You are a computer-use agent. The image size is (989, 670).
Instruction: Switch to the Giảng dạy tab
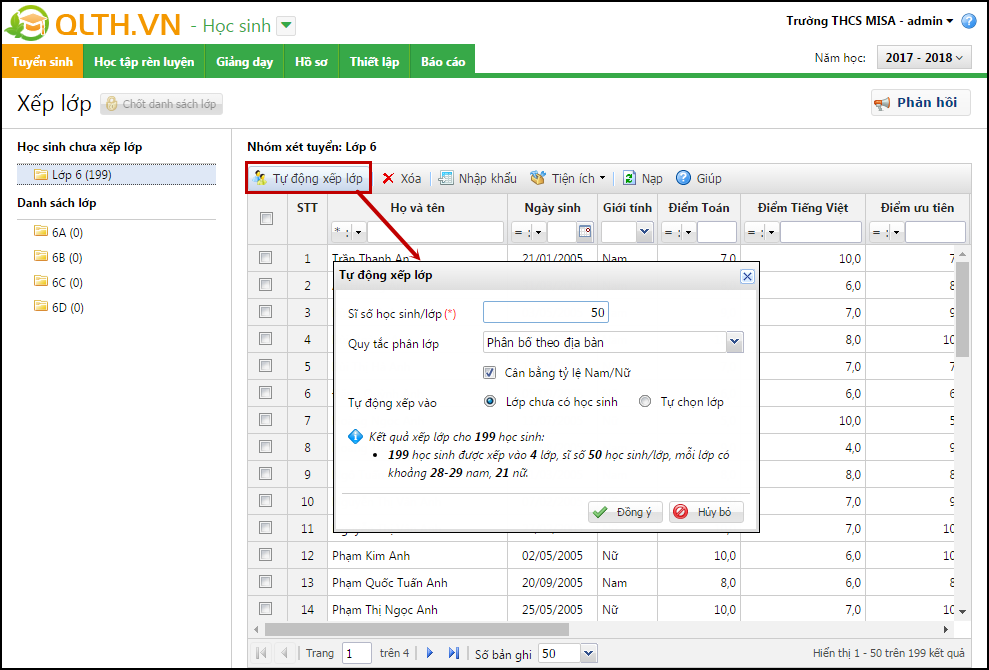click(245, 62)
